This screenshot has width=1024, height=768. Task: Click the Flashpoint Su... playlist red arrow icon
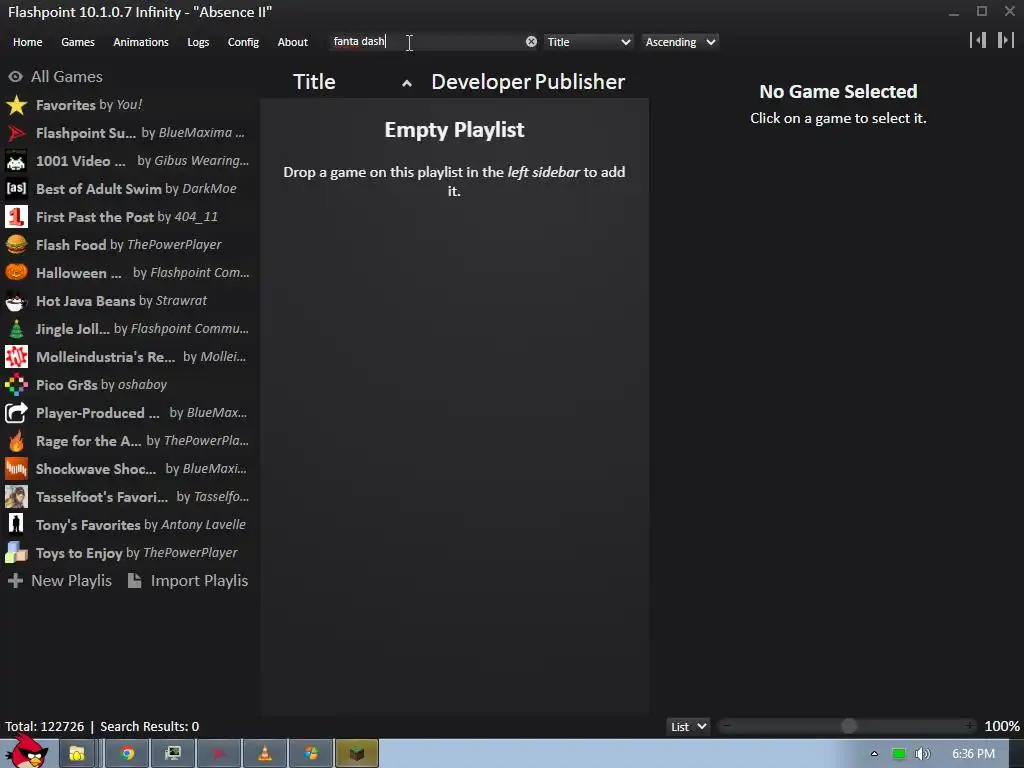(x=16, y=133)
